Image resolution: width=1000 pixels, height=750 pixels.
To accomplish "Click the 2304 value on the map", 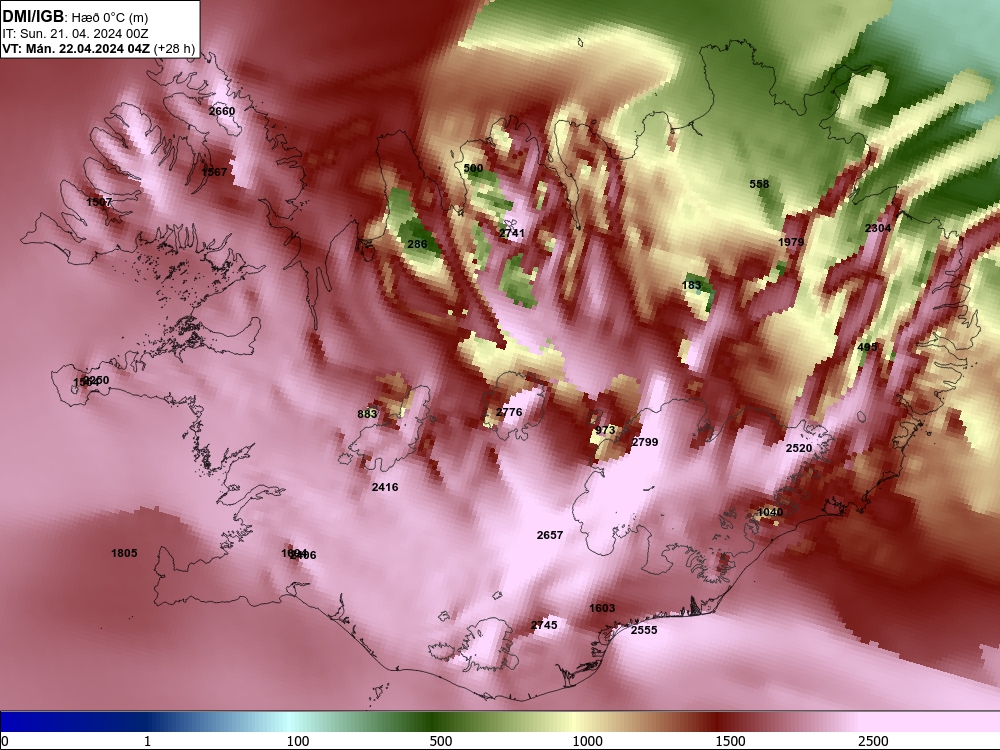I will 878,228.
